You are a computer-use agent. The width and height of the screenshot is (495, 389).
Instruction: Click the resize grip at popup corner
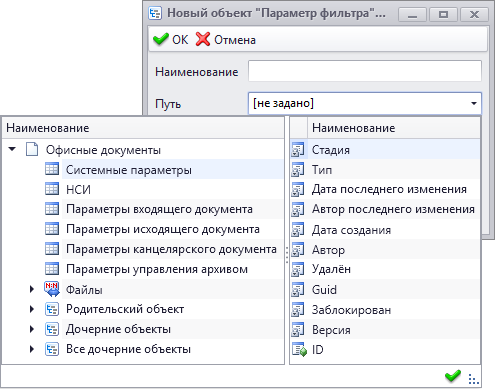[x=473, y=379]
